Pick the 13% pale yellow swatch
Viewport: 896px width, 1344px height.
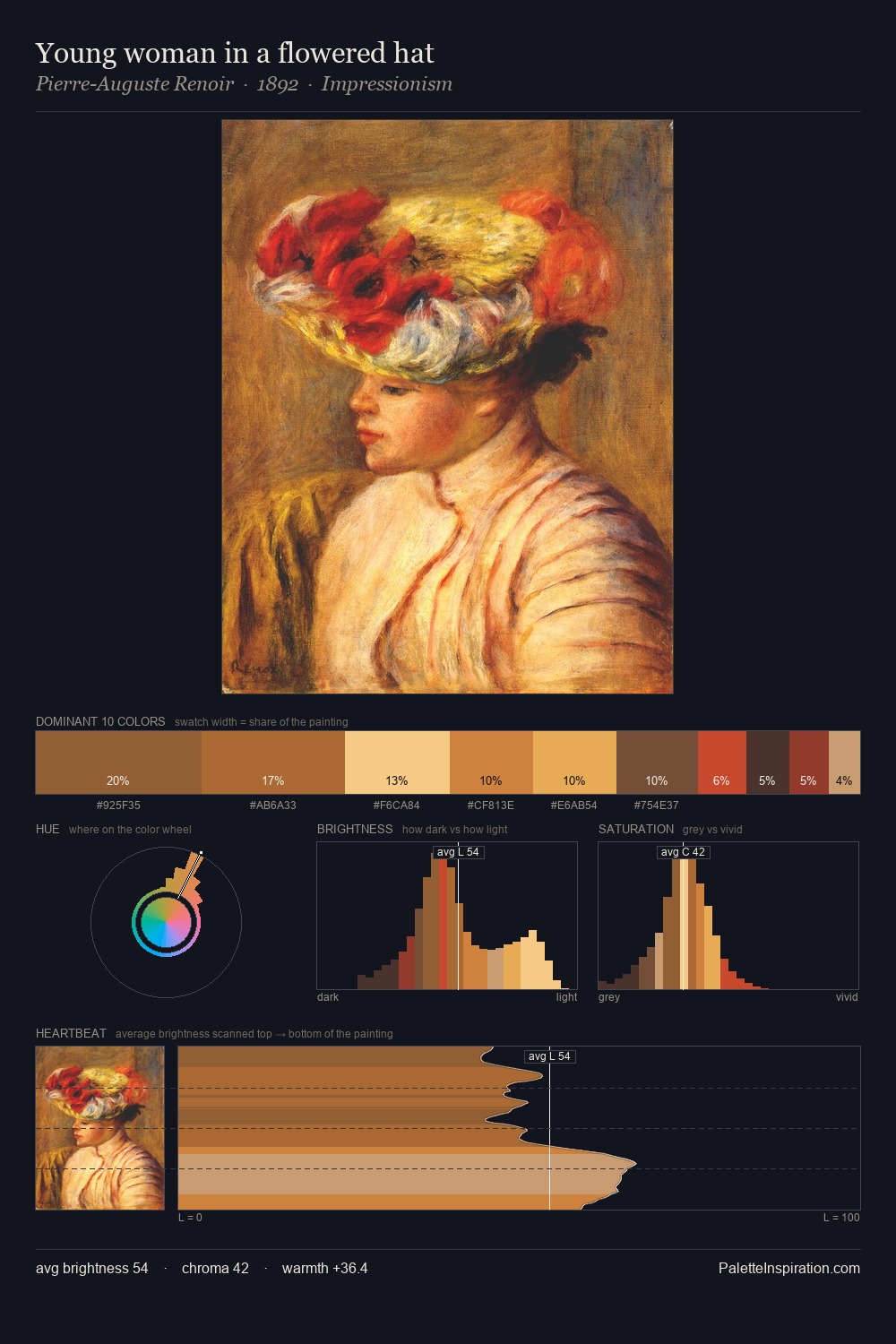397,762
